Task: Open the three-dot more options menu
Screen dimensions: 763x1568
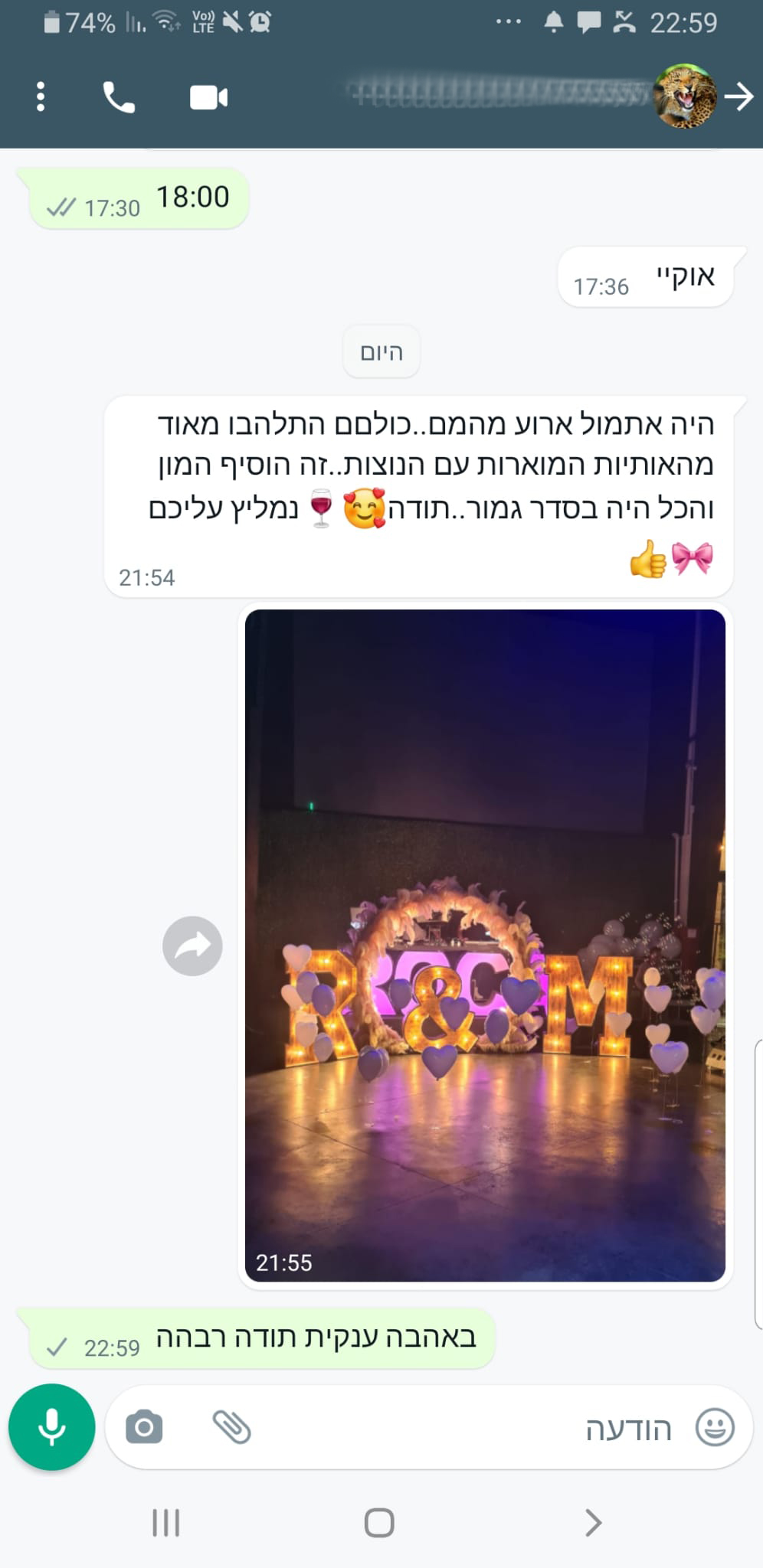Action: tap(41, 97)
